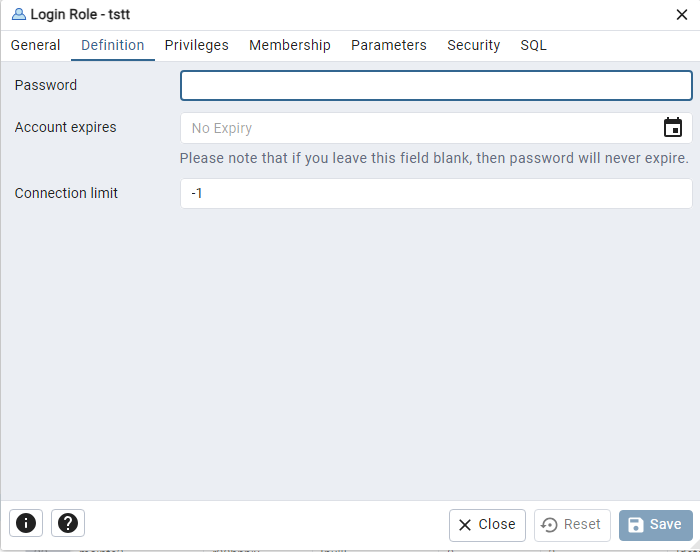Focus the Password input field
This screenshot has width=700, height=552.
click(436, 85)
